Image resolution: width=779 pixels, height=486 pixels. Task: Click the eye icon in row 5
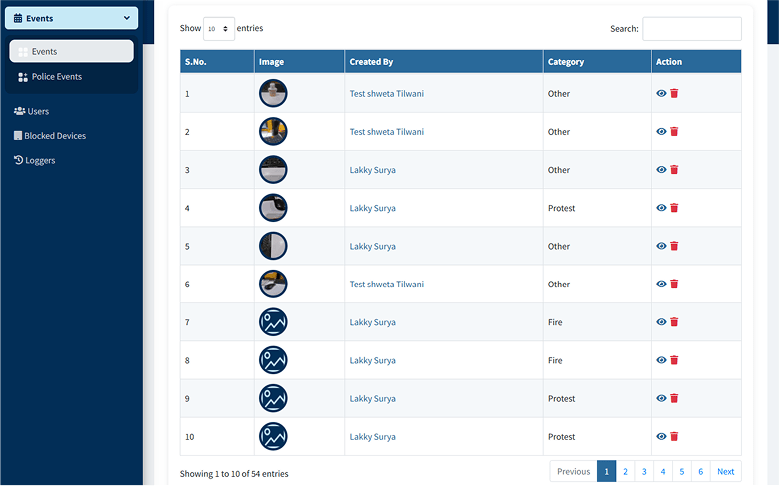click(661, 246)
